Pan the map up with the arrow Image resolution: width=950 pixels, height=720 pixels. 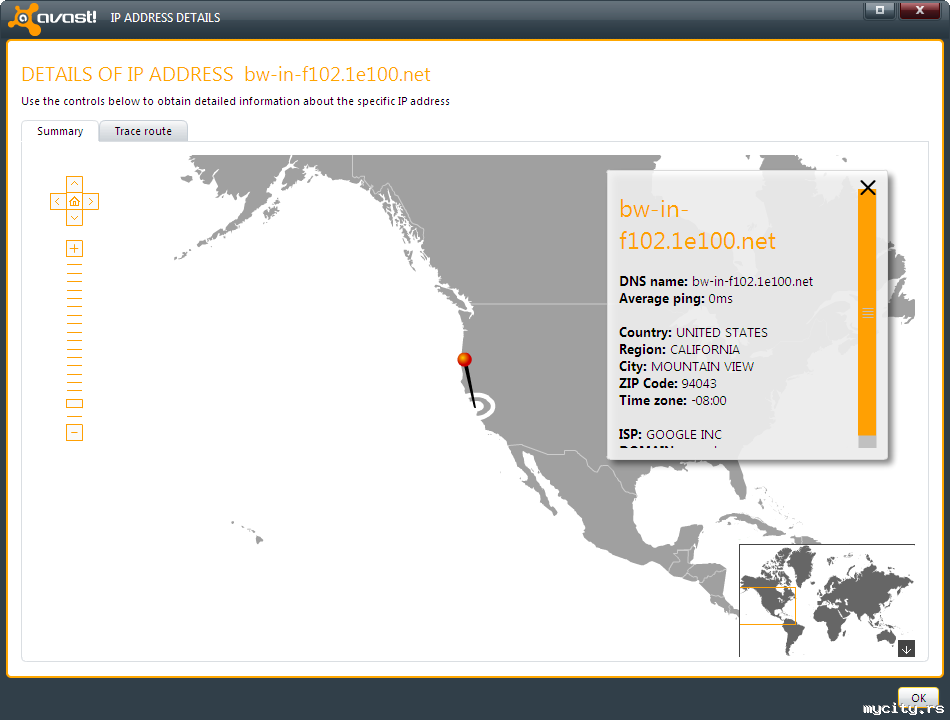(75, 184)
